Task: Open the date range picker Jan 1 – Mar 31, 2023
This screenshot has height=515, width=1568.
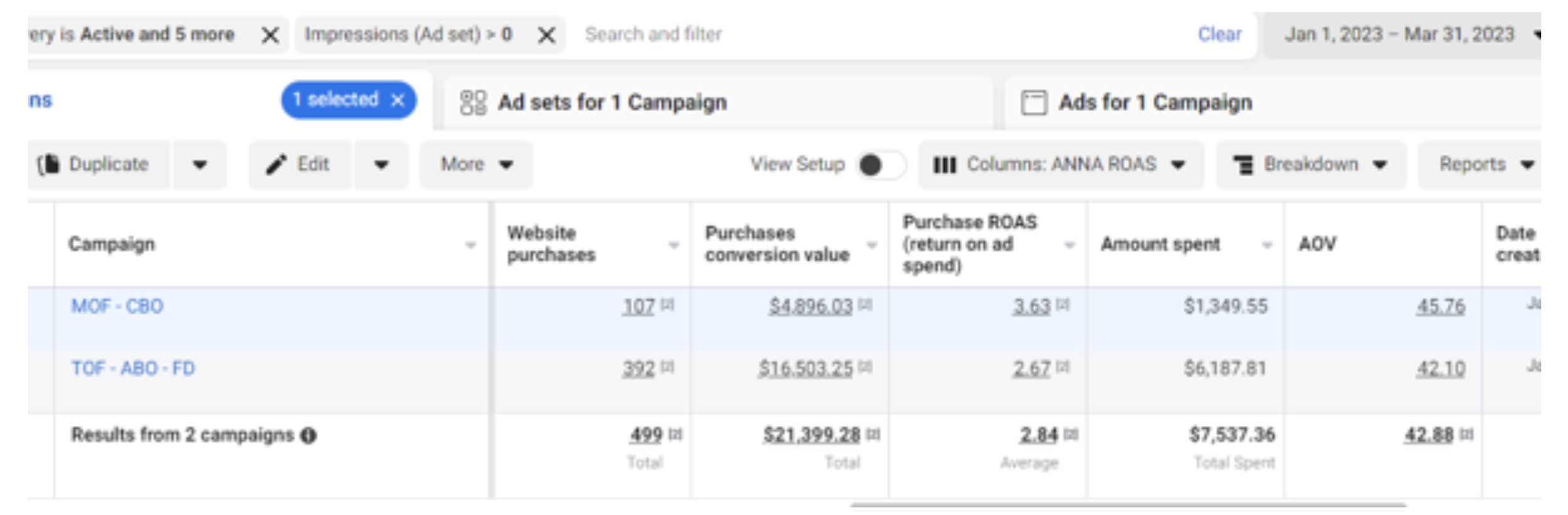Action: tap(1403, 35)
